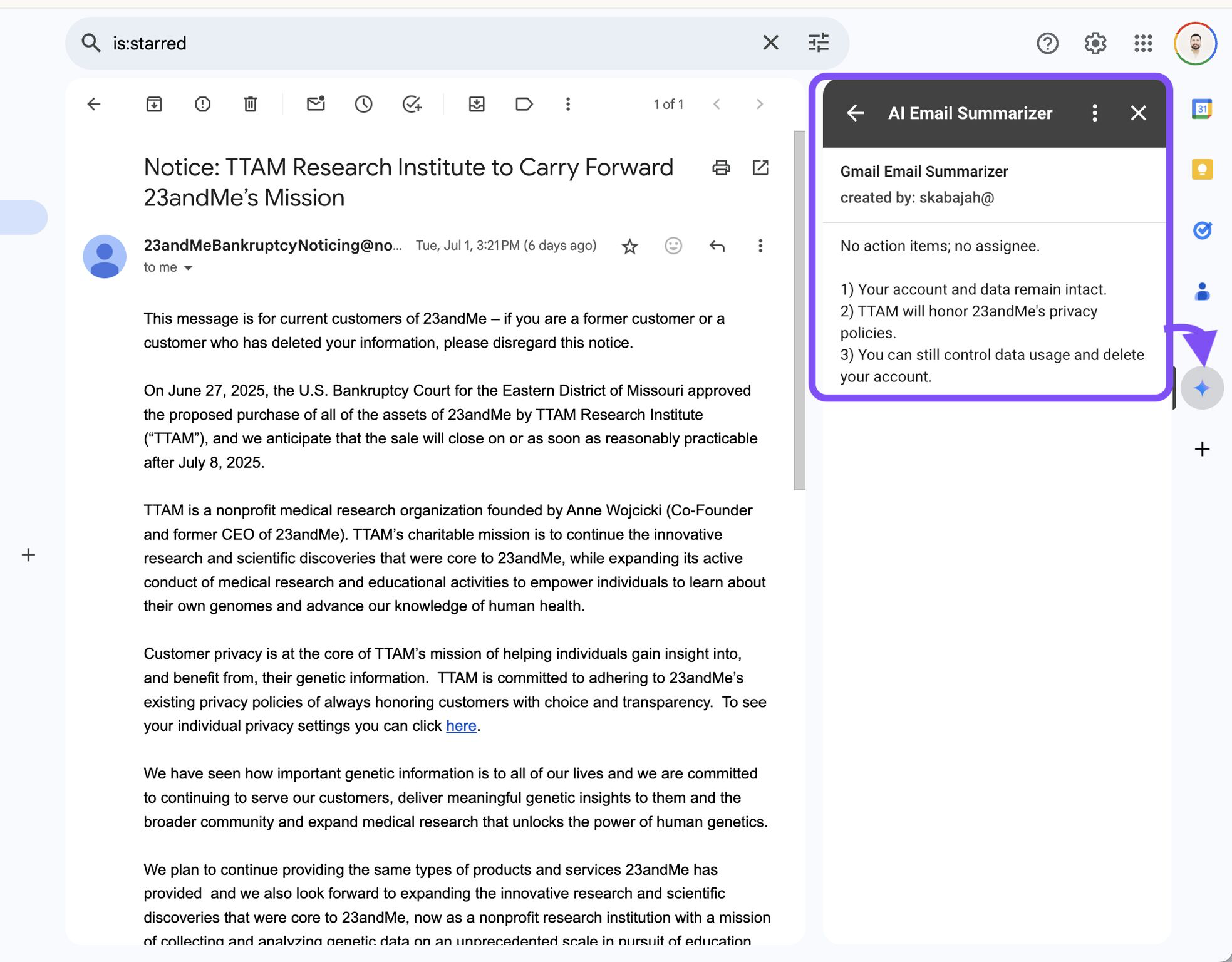This screenshot has width=1232, height=962.
Task: Open Google Calendar side panel
Action: (1202, 108)
